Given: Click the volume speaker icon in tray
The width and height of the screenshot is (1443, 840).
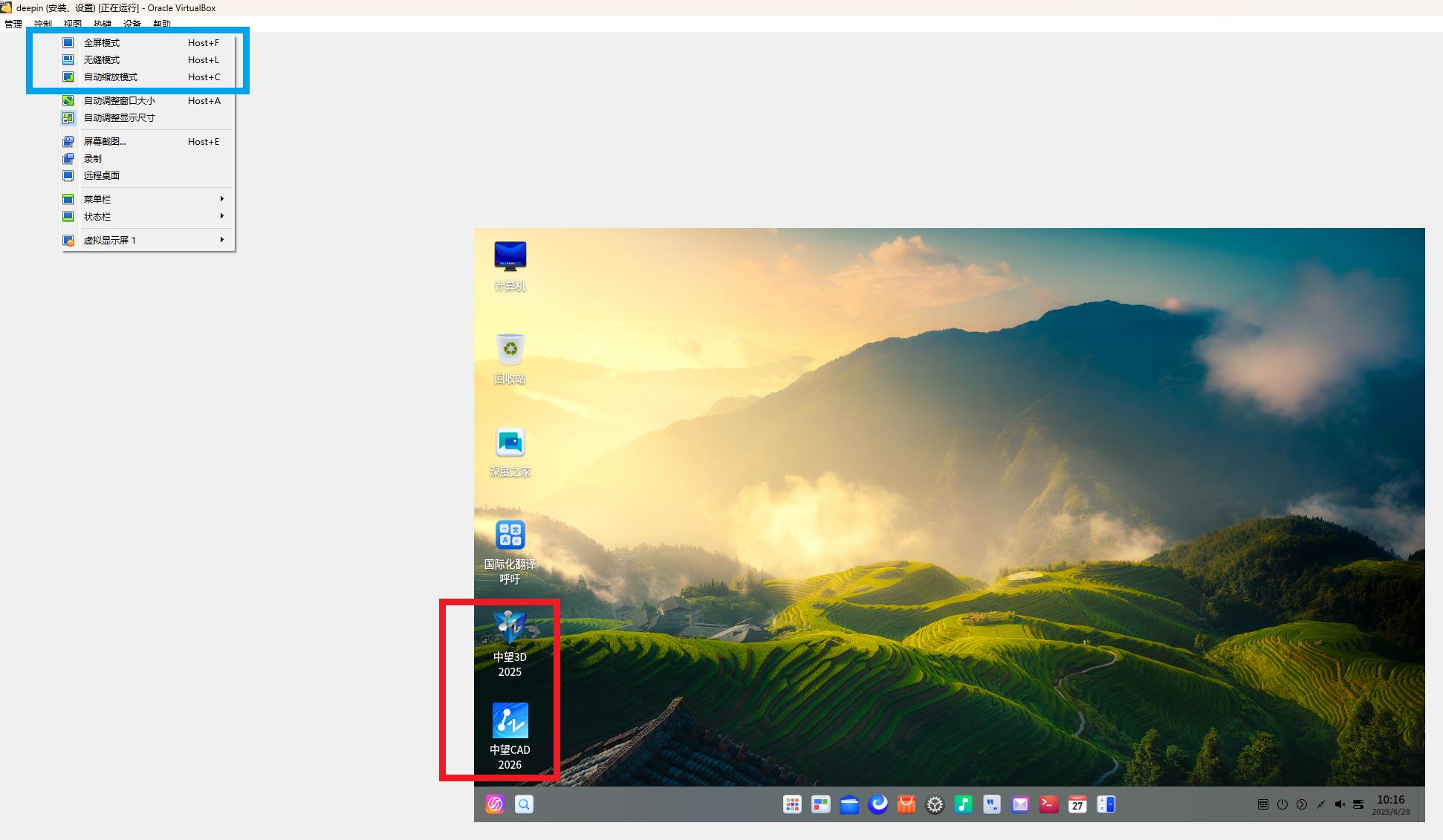Looking at the screenshot, I should click(1340, 804).
